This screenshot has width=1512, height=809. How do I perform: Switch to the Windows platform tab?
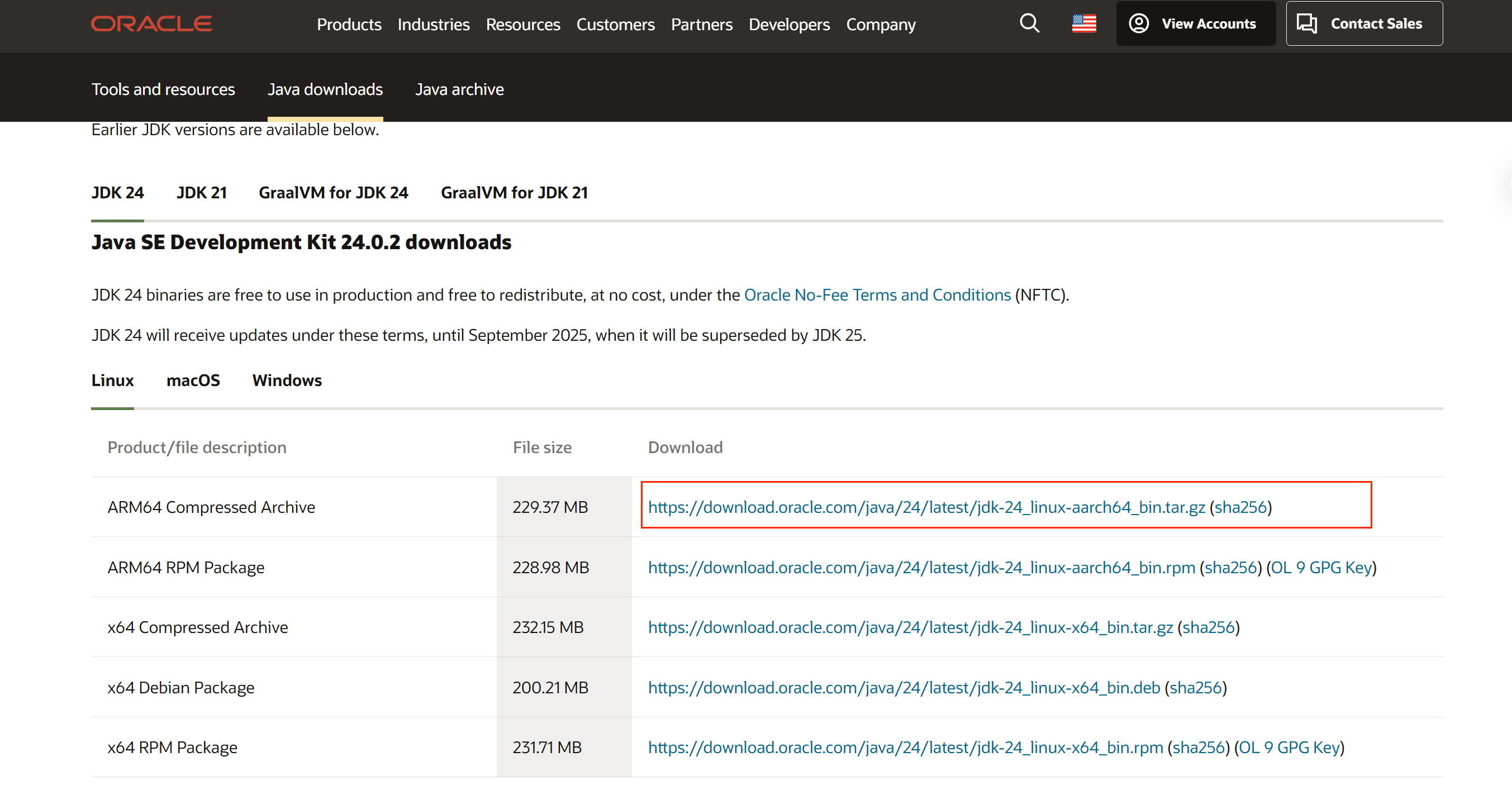pos(287,380)
